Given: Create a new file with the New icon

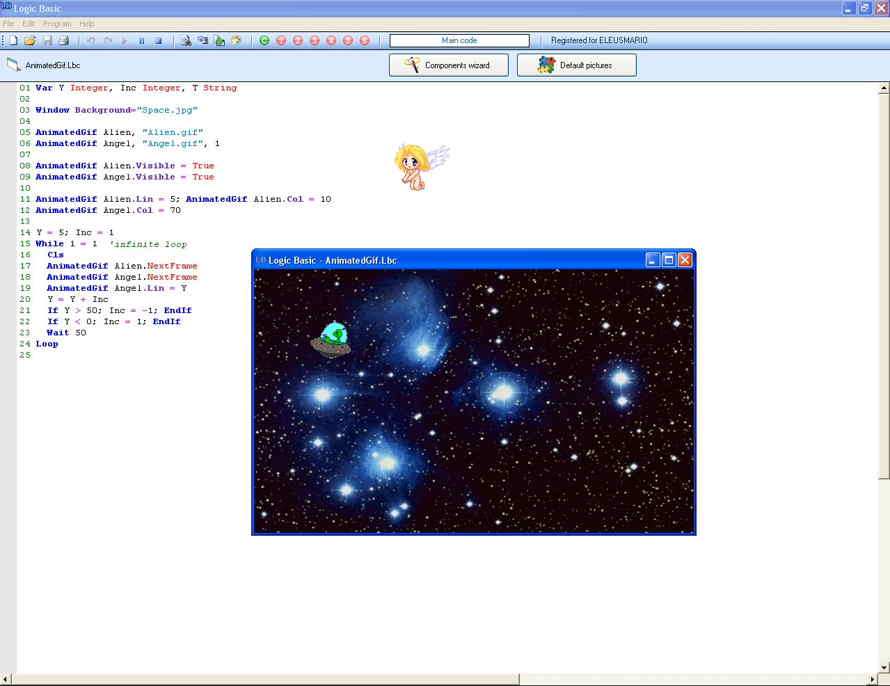Looking at the screenshot, I should point(13,40).
